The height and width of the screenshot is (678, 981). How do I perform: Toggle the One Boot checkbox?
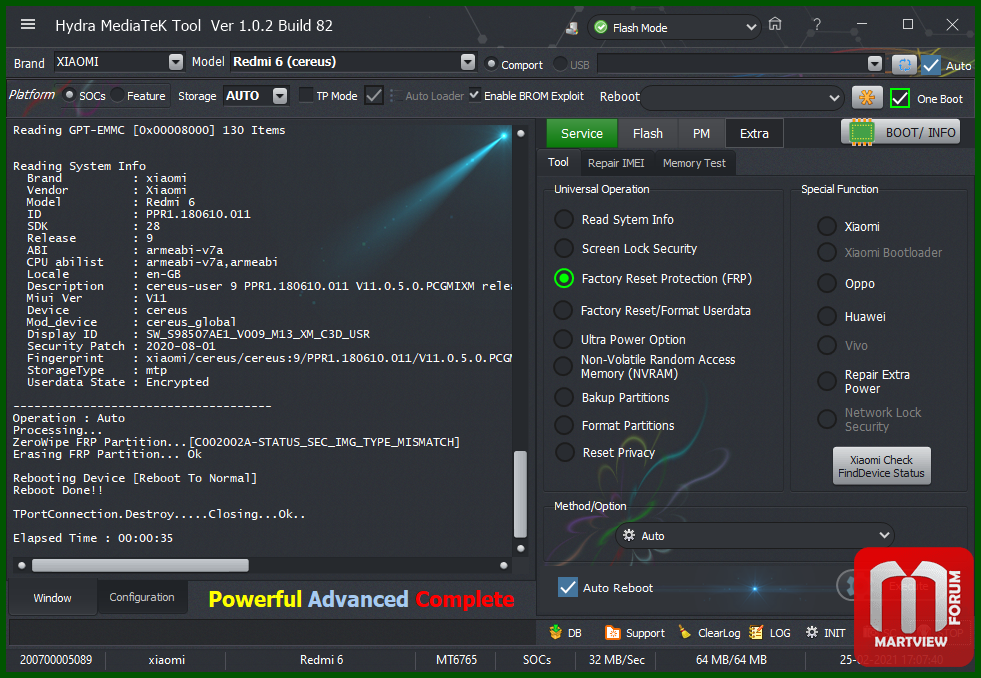point(900,98)
